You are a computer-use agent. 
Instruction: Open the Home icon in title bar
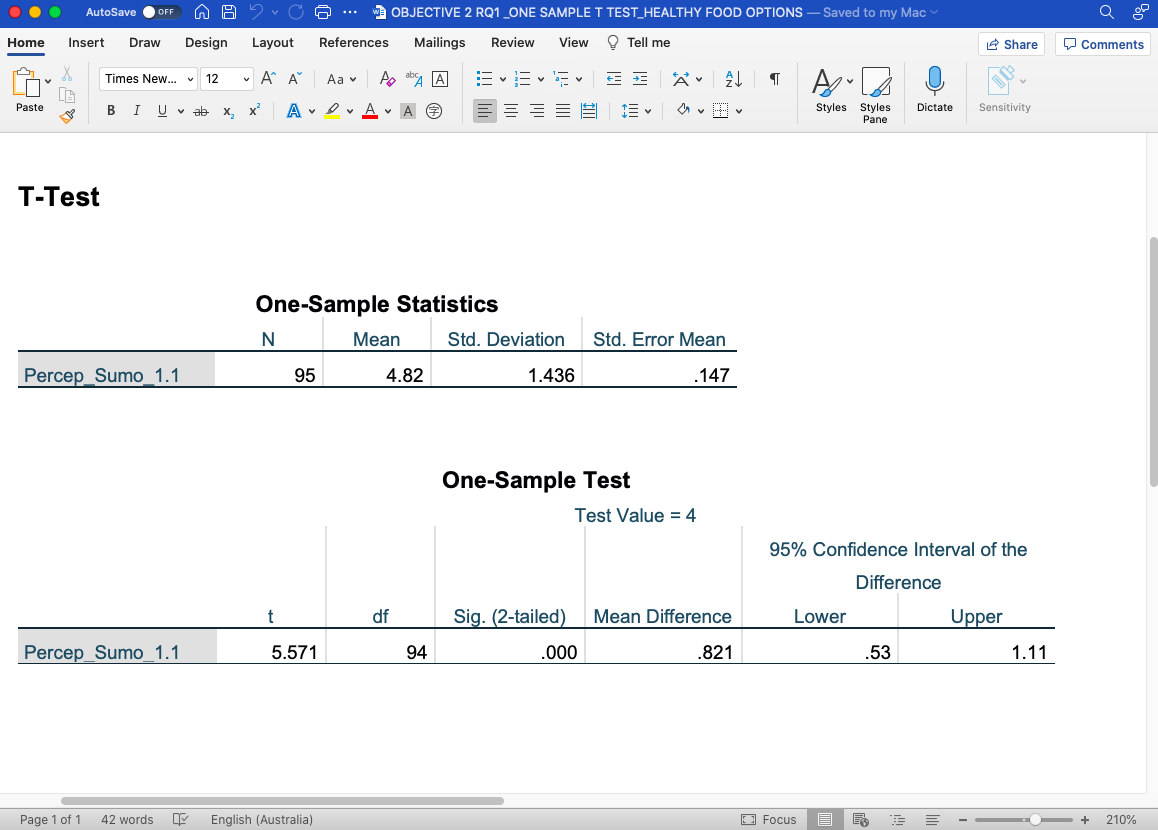(202, 12)
